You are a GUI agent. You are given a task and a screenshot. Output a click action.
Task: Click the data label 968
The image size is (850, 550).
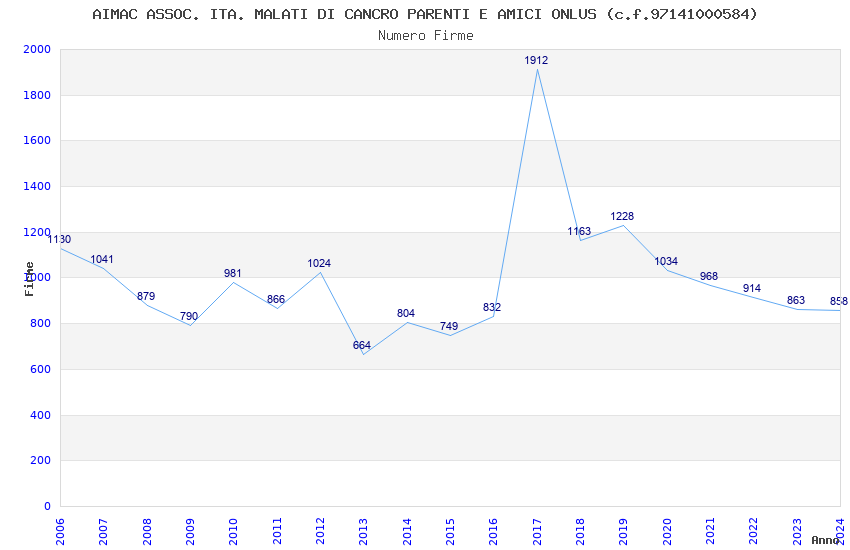[709, 276]
